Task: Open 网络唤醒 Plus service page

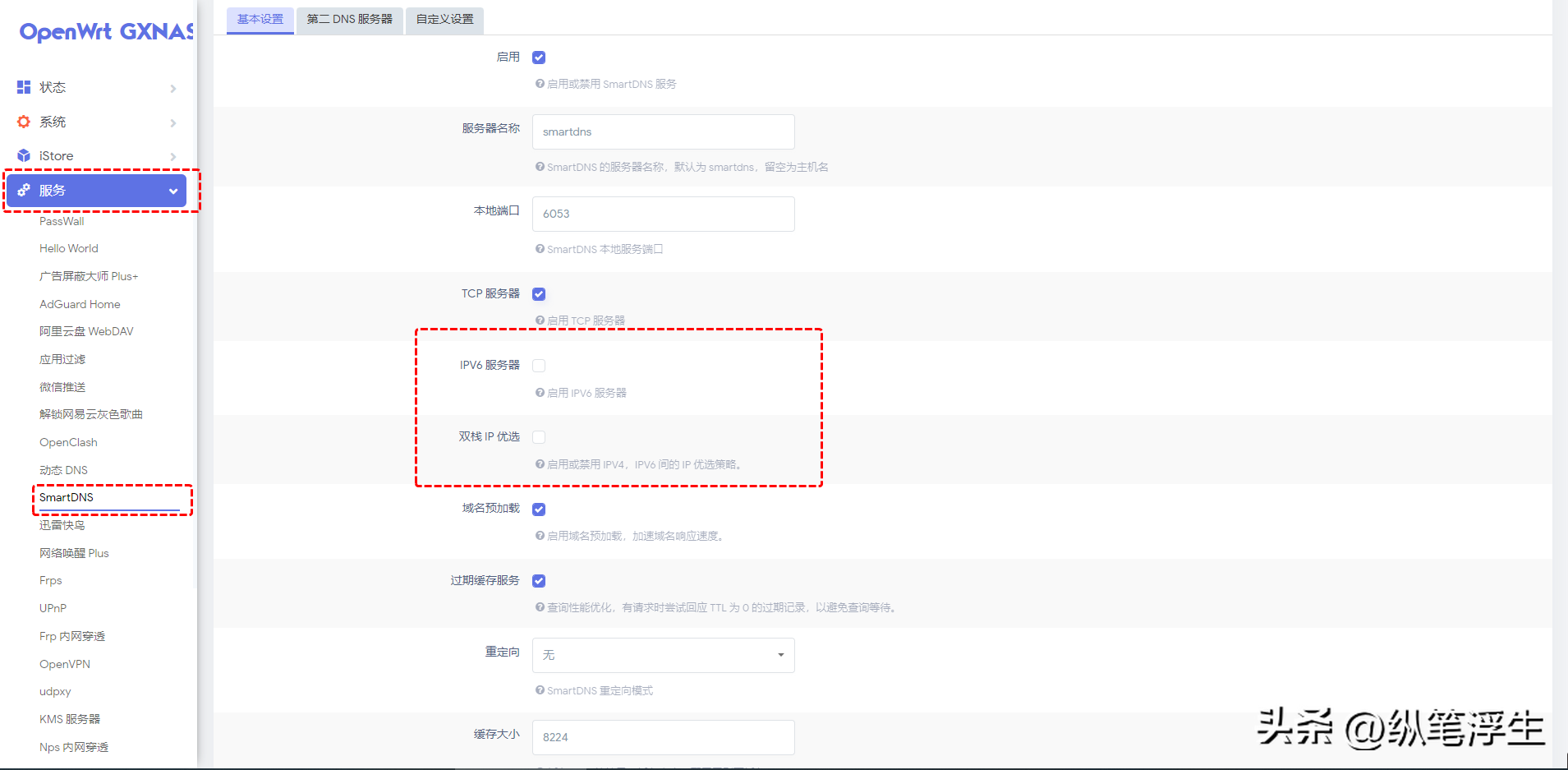Action: [x=74, y=553]
